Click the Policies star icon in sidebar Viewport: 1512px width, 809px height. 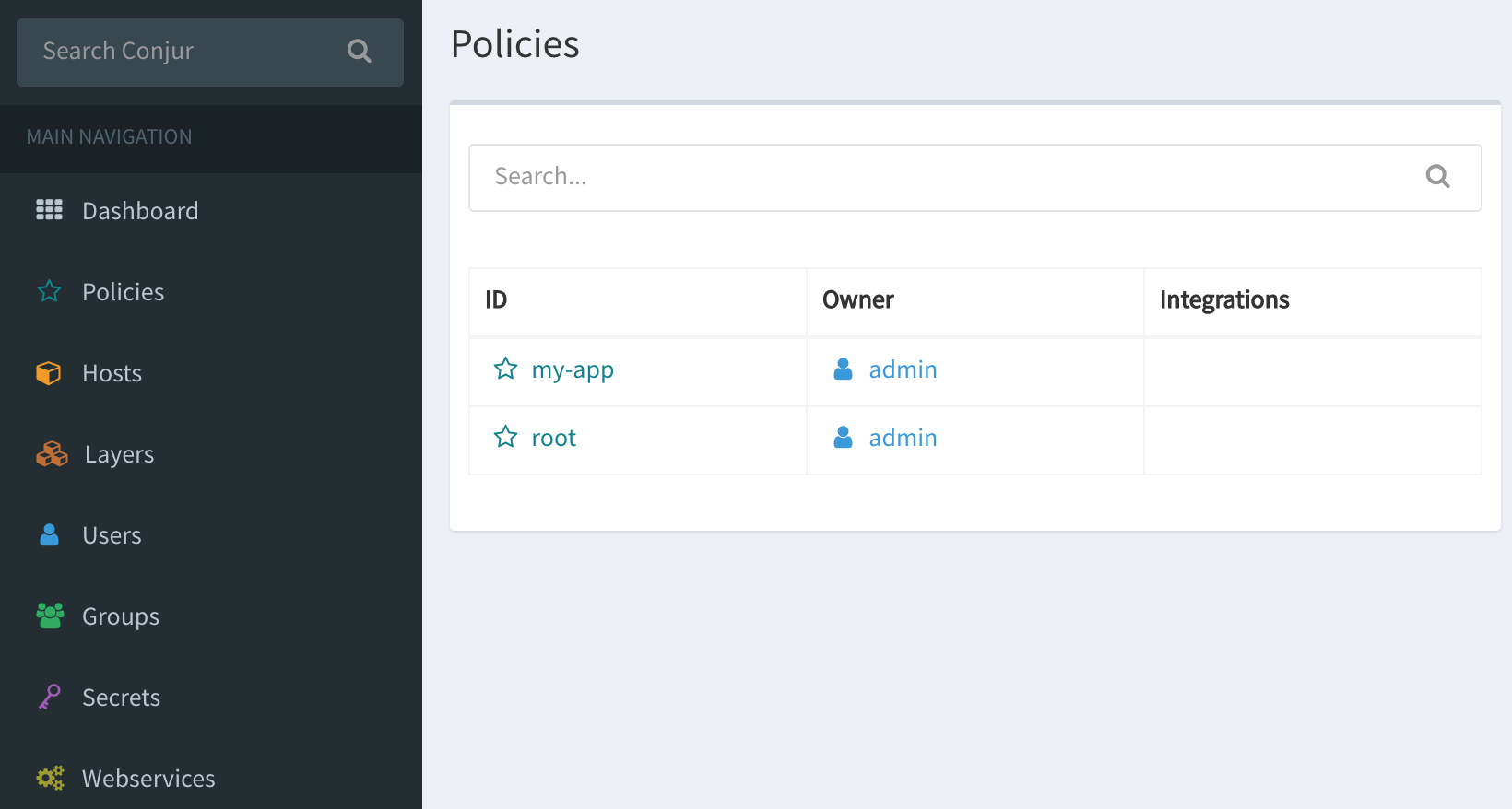coord(49,292)
